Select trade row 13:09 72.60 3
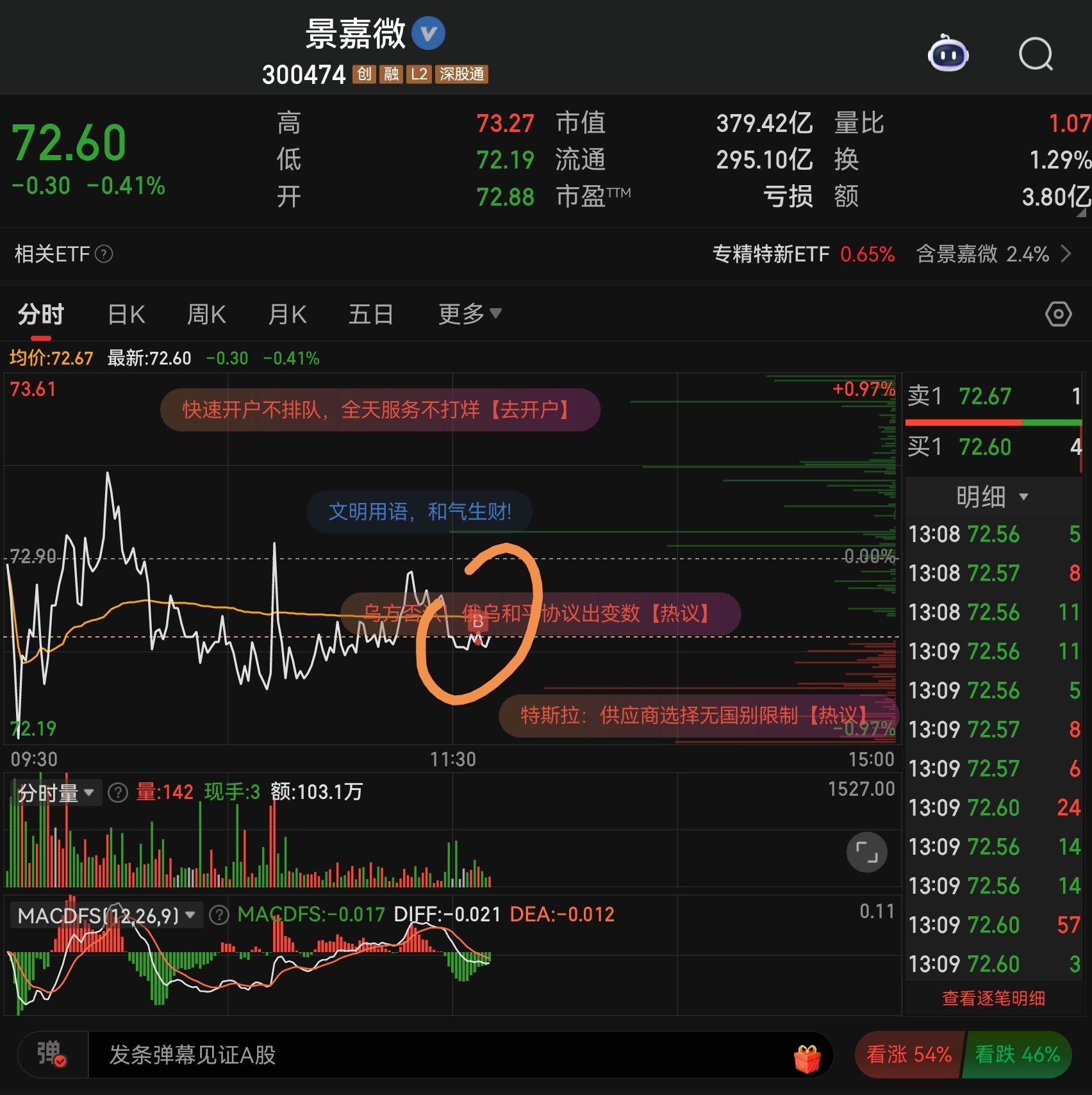 tap(995, 964)
